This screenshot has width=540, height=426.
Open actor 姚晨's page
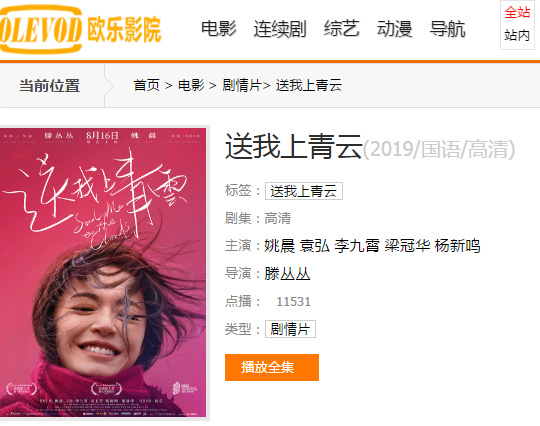tap(280, 246)
